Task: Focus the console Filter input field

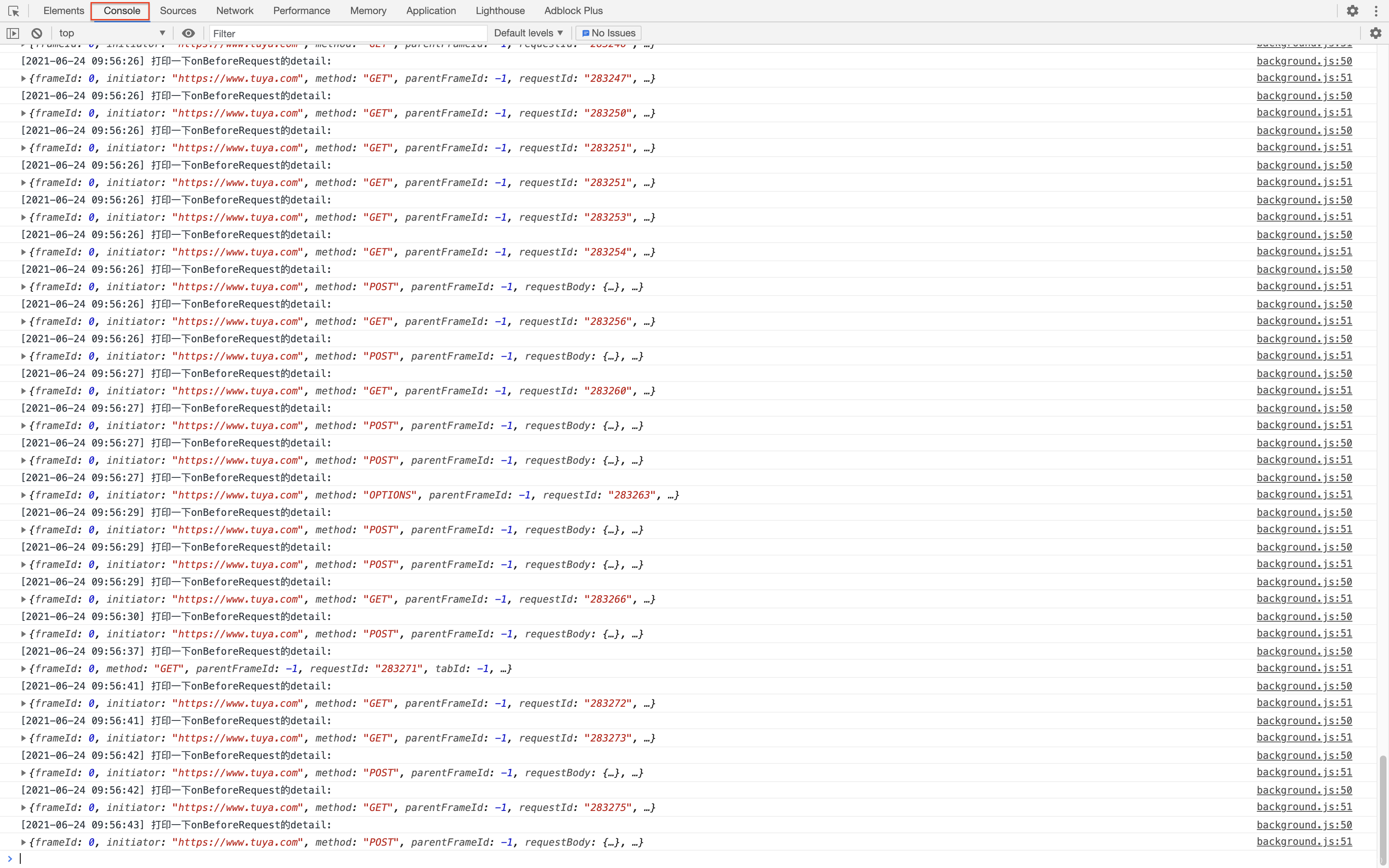Action: click(x=348, y=33)
